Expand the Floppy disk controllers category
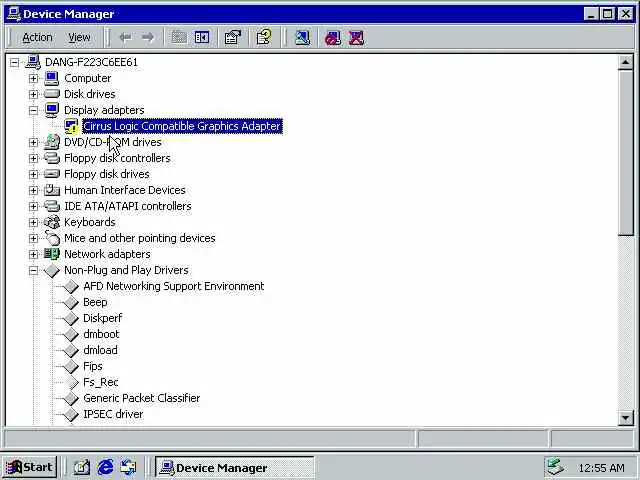Image resolution: width=640 pixels, height=480 pixels. tap(33, 158)
